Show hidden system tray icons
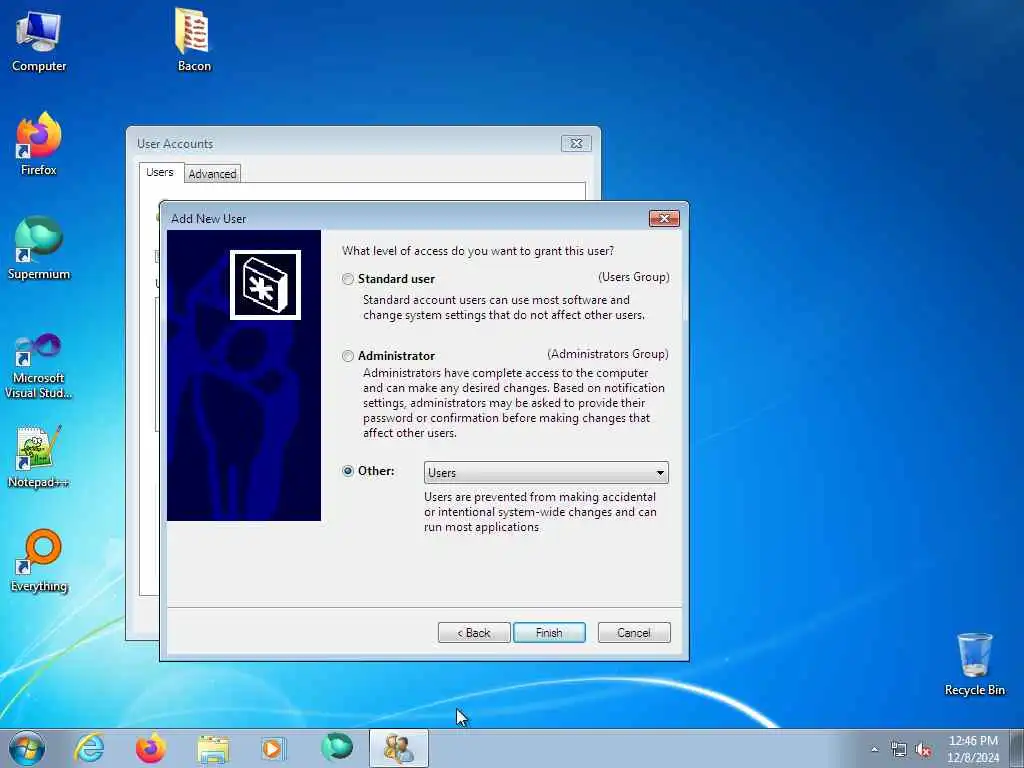This screenshot has height=768, width=1024. click(874, 750)
